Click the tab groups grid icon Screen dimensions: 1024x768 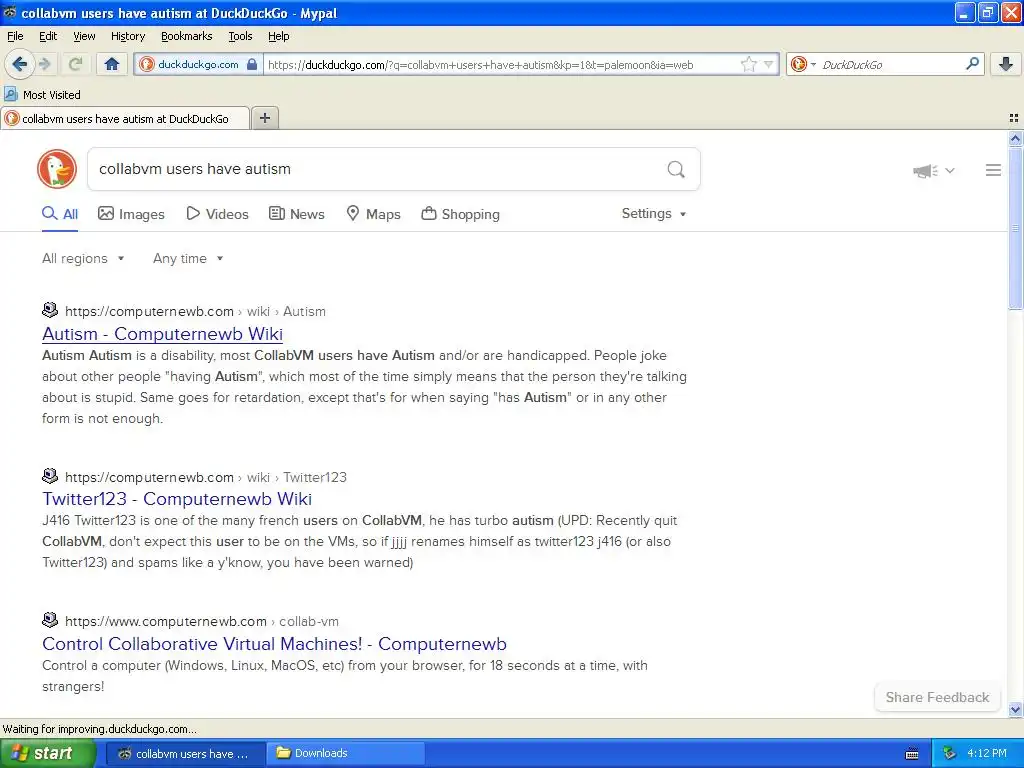click(1014, 118)
